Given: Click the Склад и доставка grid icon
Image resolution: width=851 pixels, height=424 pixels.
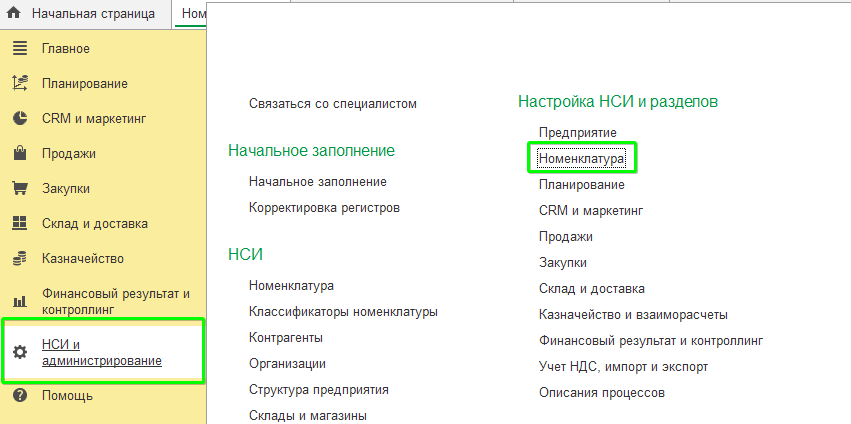Looking at the screenshot, I should pyautogui.click(x=20, y=223).
